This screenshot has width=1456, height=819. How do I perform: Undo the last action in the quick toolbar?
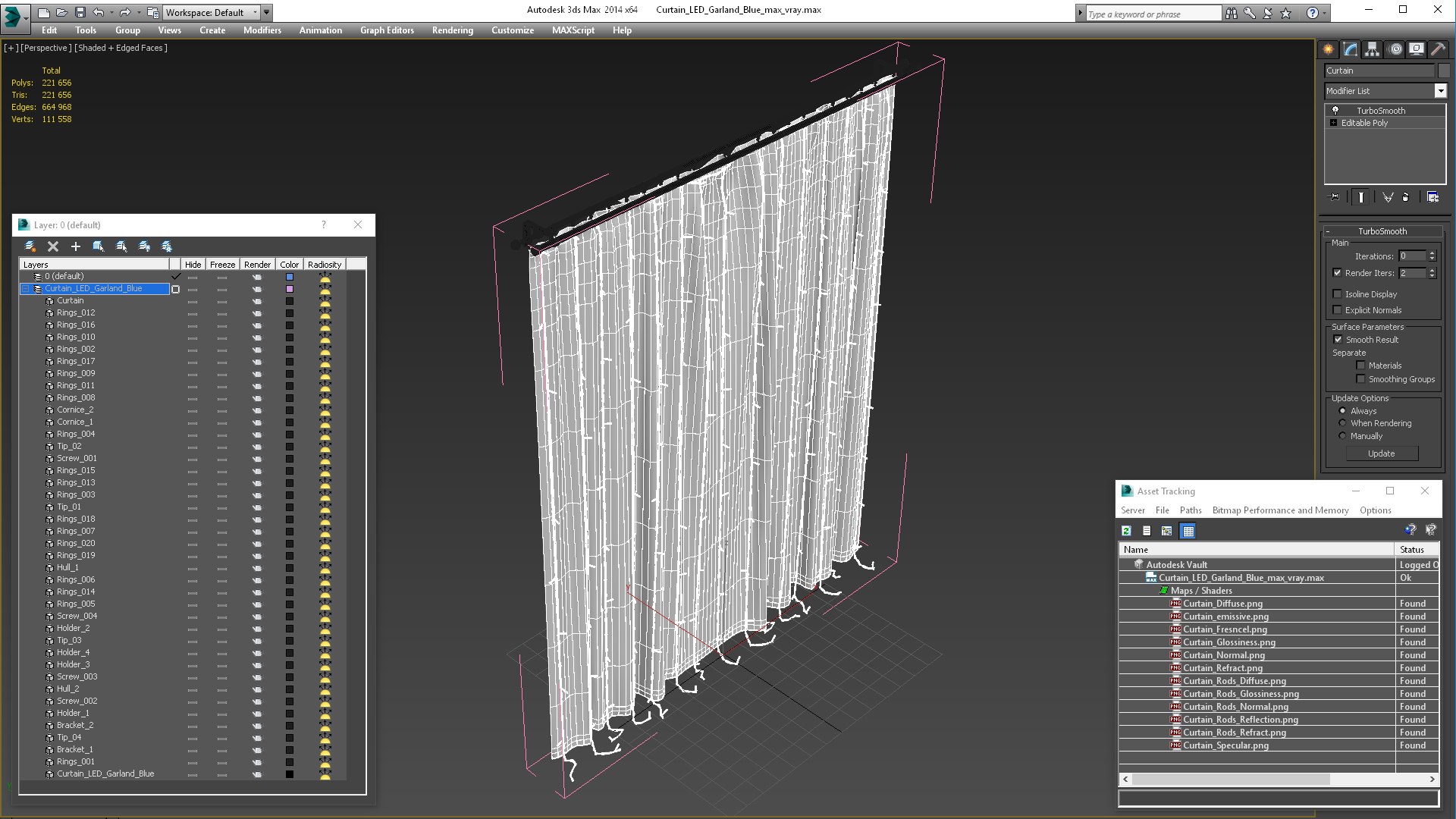98,12
